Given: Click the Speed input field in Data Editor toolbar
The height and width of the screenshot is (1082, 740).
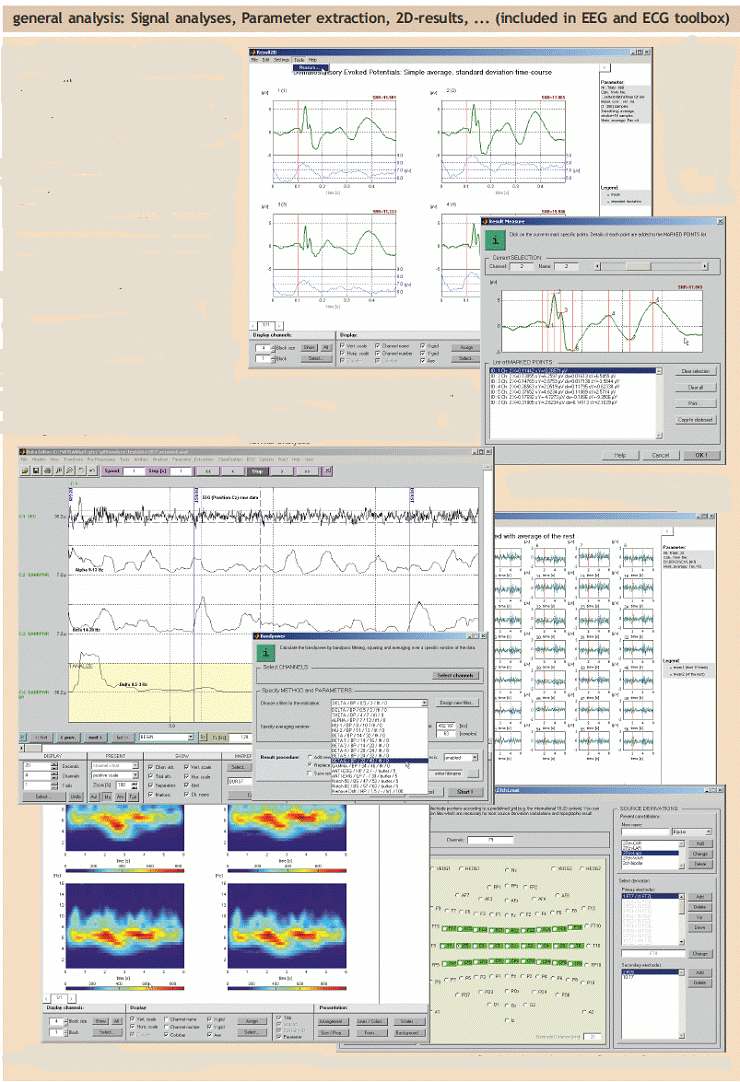Looking at the screenshot, I should pos(134,471).
